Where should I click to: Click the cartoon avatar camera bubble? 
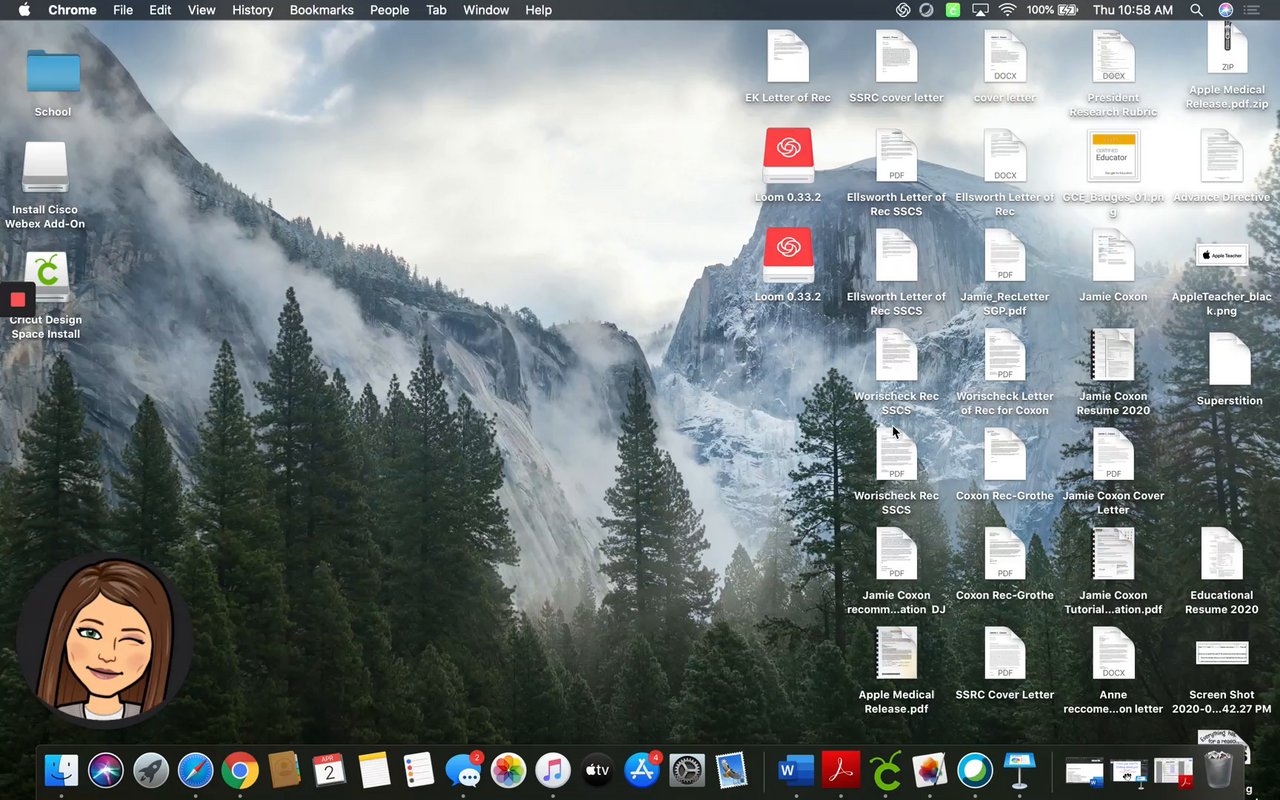(x=104, y=640)
